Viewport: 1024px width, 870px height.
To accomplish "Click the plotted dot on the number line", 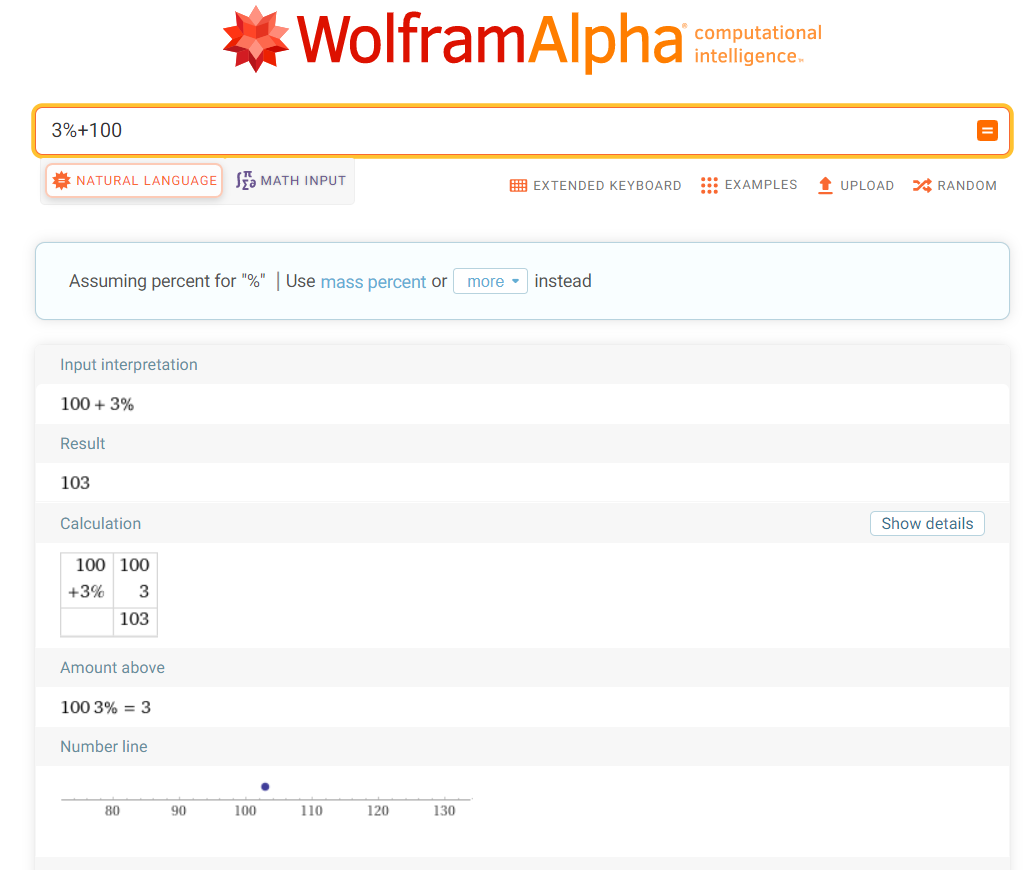I will [265, 787].
